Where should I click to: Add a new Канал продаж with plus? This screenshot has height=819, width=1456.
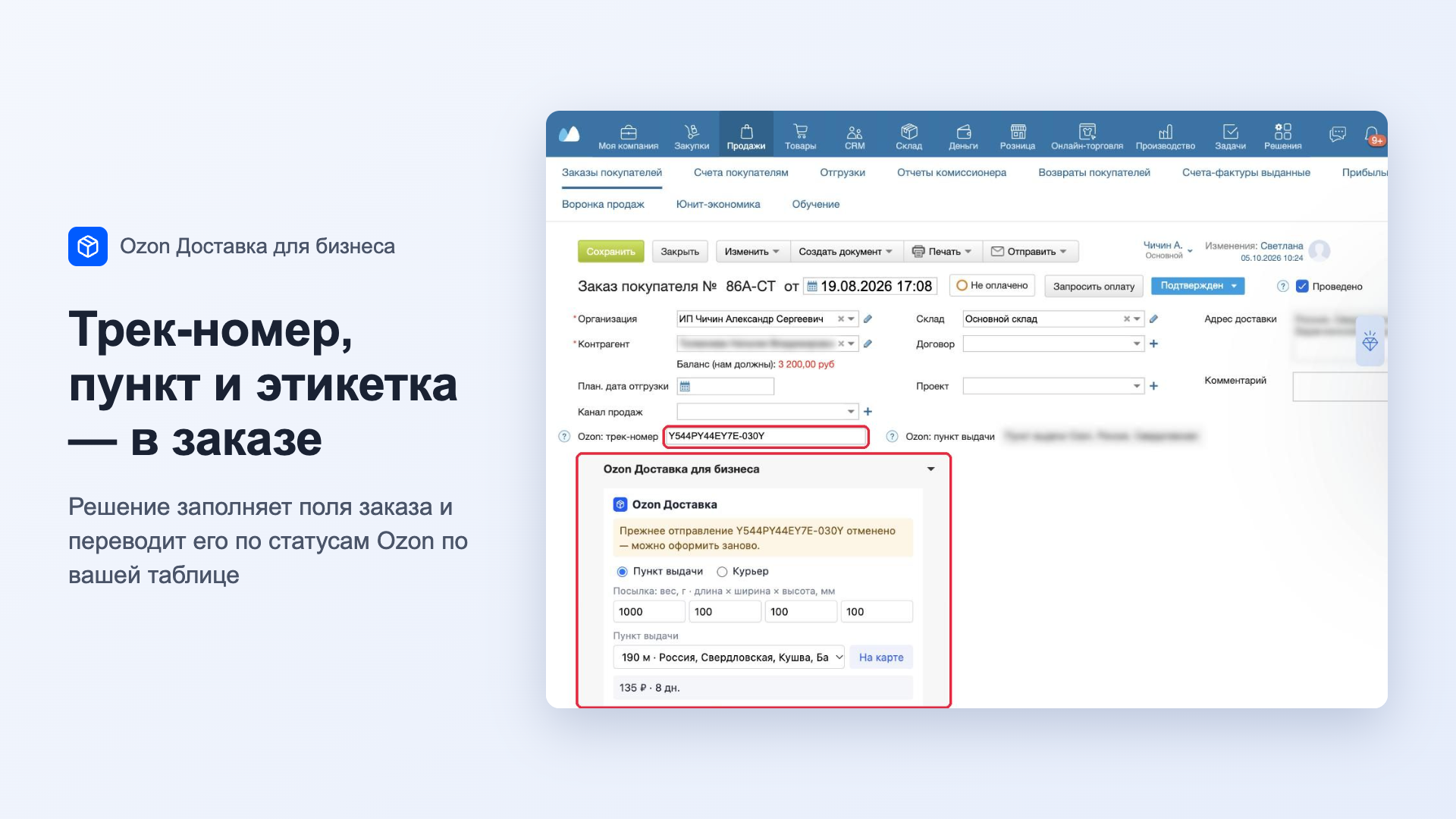[x=868, y=412]
